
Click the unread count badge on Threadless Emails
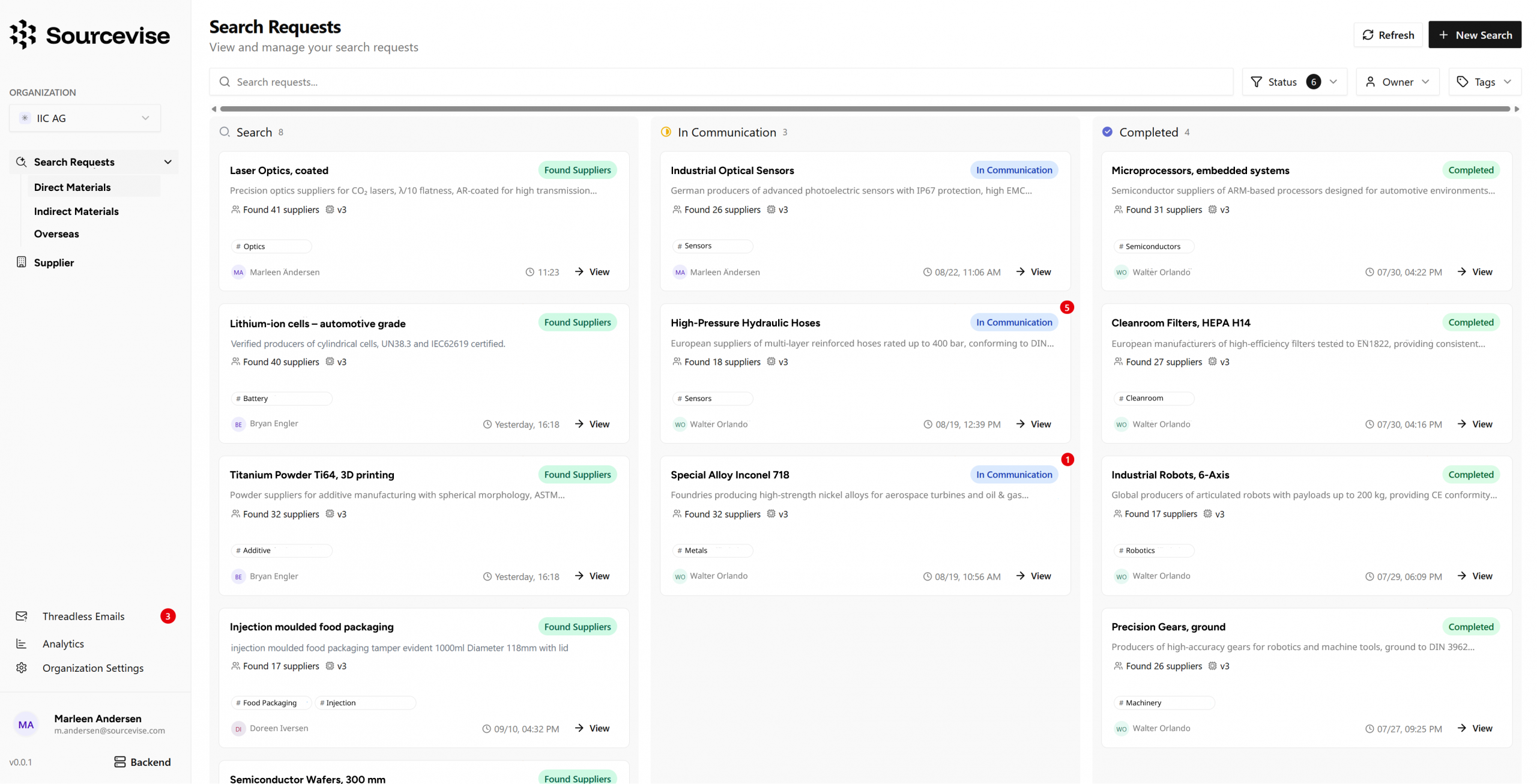coord(168,615)
